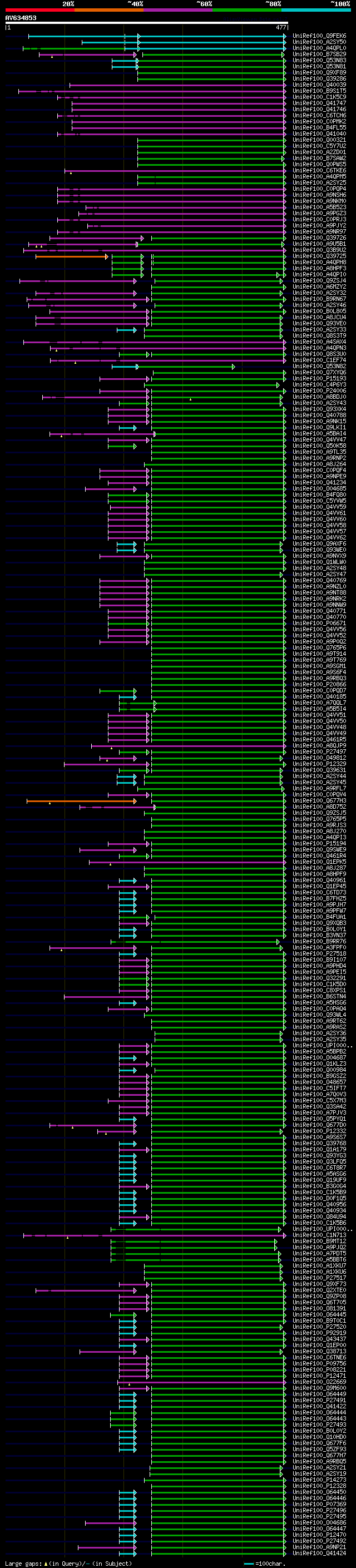Select hit label UniRef100_C0PQP4

click(319, 189)
